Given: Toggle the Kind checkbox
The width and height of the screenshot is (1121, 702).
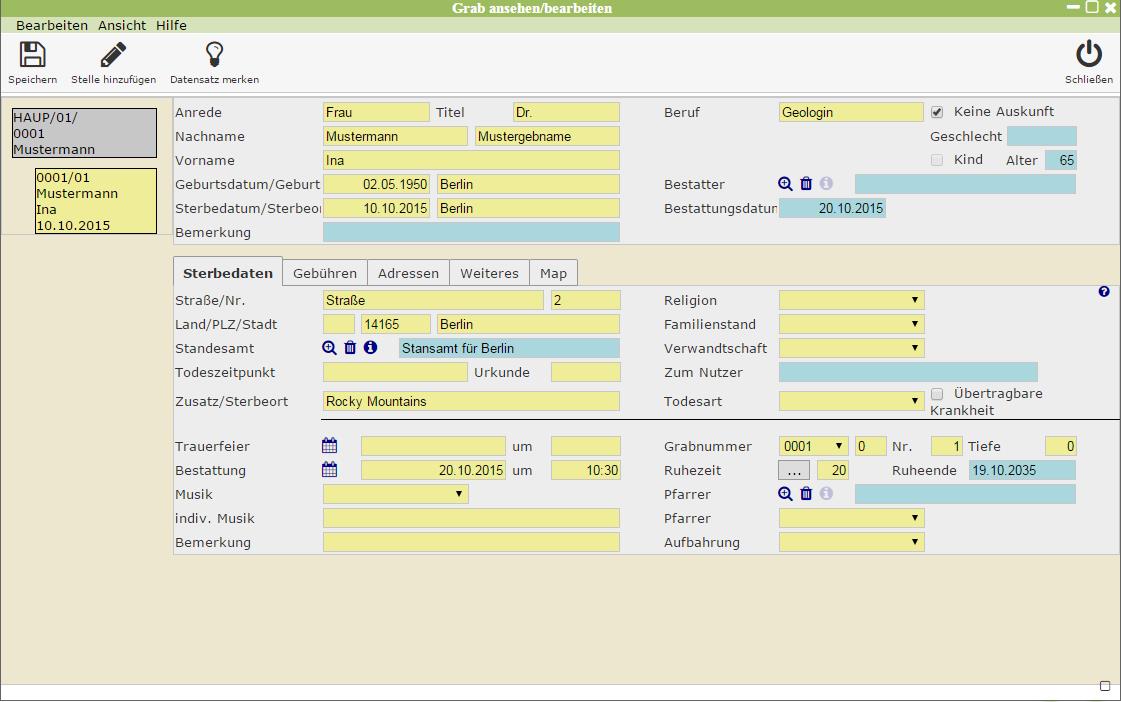Looking at the screenshot, I should (937, 160).
